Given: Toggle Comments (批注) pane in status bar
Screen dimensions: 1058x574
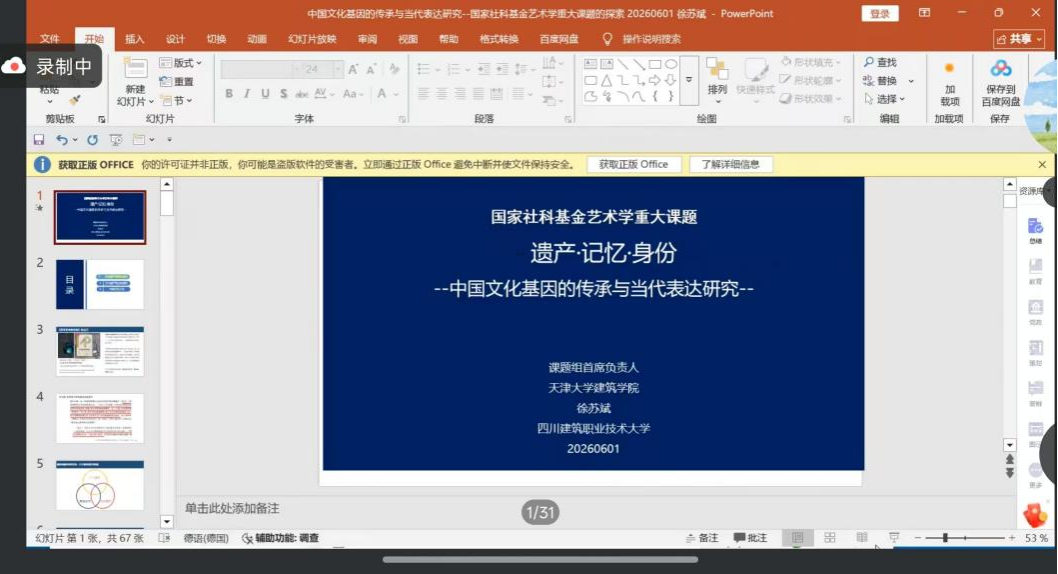Looking at the screenshot, I should [x=750, y=538].
